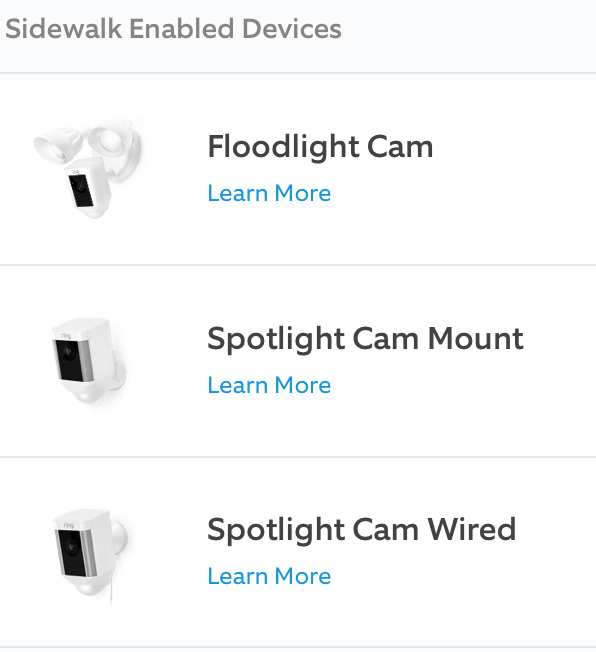Image resolution: width=596 pixels, height=652 pixels.
Task: Click the power cable on Spotlight Cam Wired
Action: [111, 594]
